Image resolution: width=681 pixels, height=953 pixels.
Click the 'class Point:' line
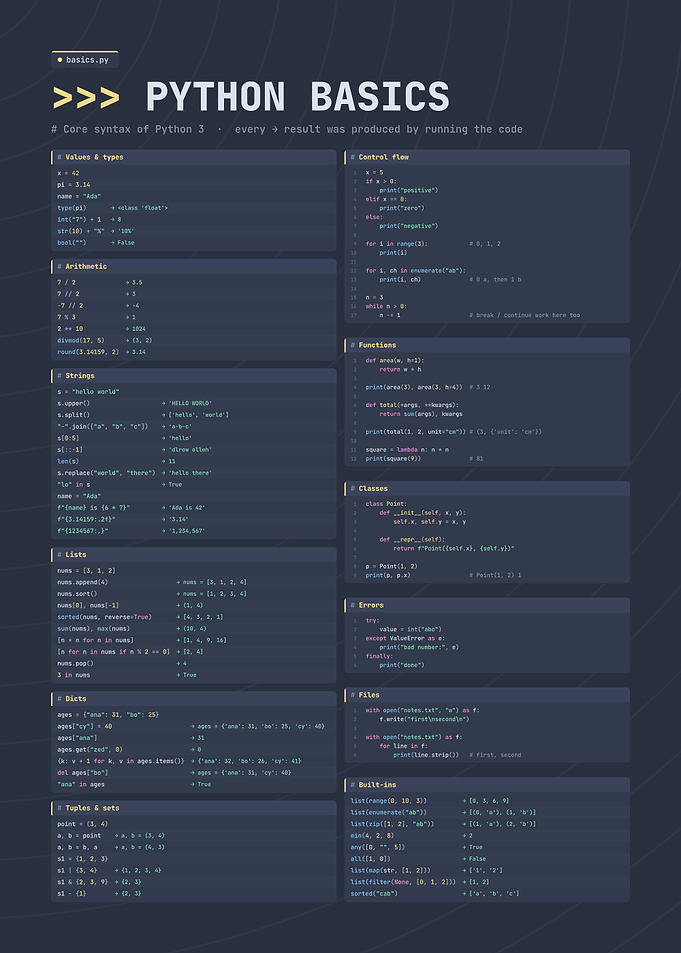(385, 504)
